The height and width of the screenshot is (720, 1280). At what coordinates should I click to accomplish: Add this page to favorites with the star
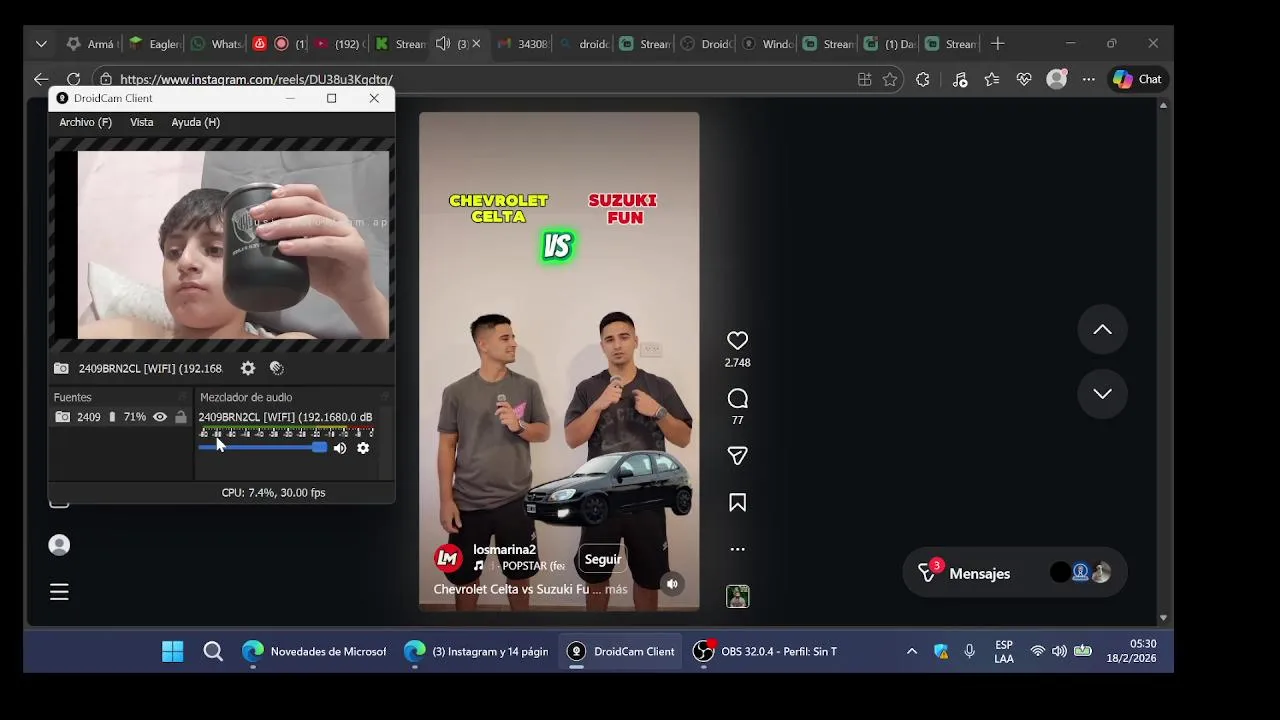tap(890, 79)
